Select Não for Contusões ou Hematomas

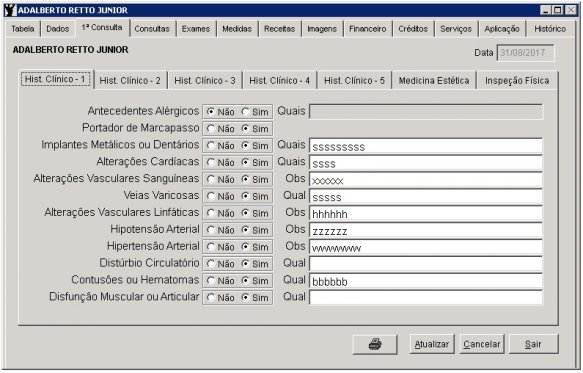pos(220,280)
